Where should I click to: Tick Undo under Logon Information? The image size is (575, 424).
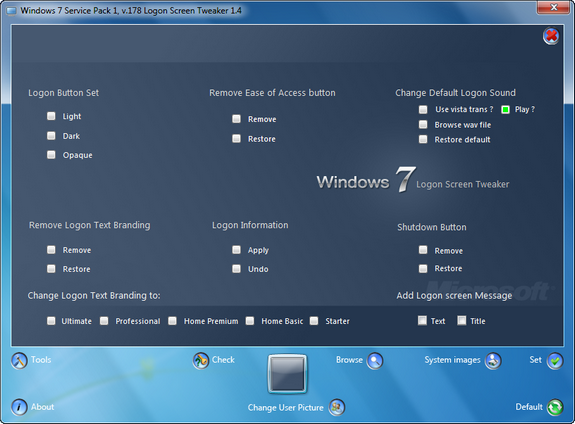(237, 269)
